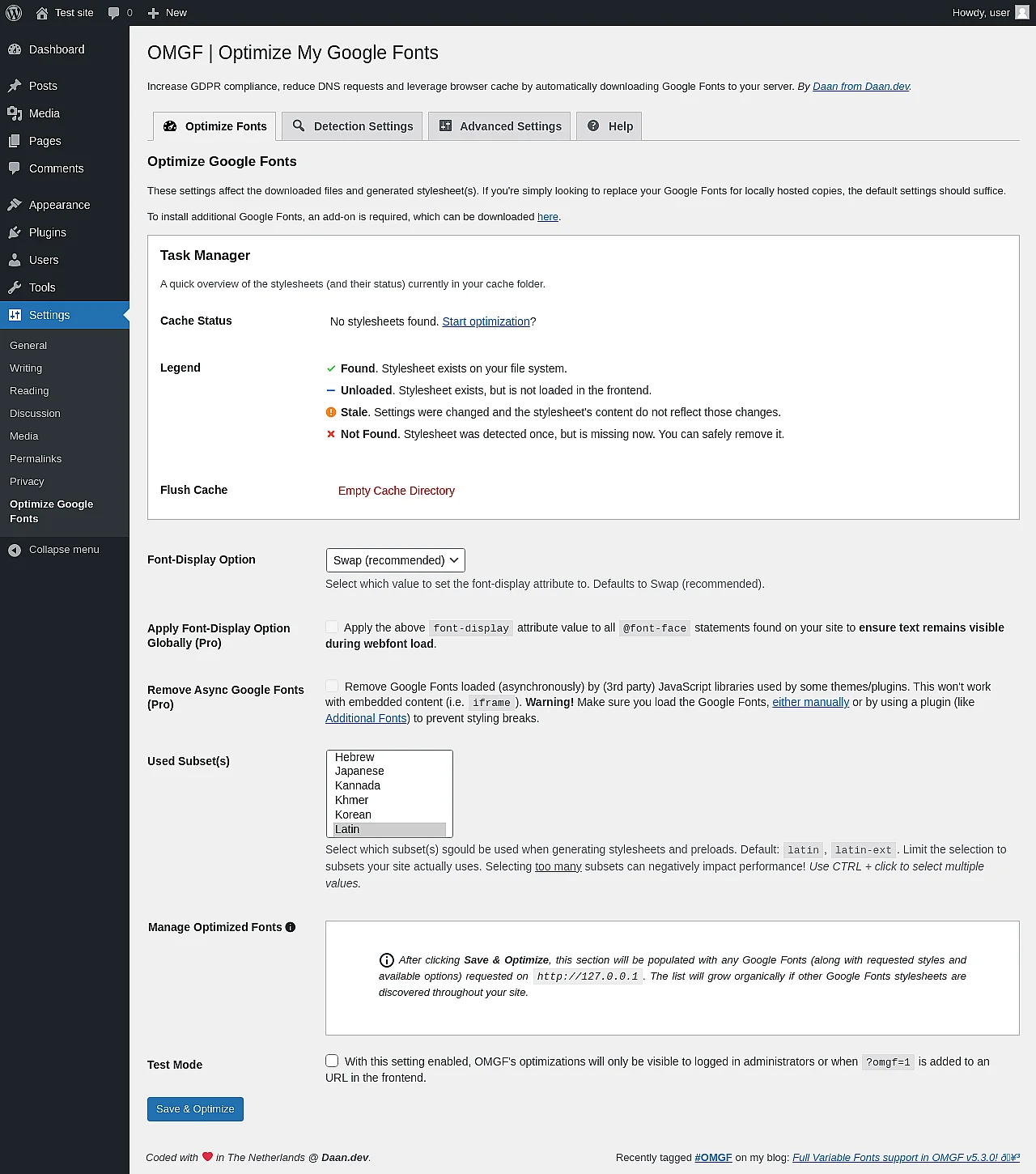
Task: Toggle Apply Font-Display Option Globally checkbox
Action: click(x=332, y=627)
